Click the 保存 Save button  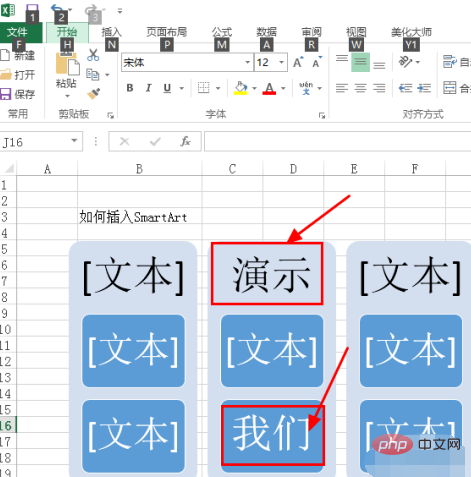[17, 94]
